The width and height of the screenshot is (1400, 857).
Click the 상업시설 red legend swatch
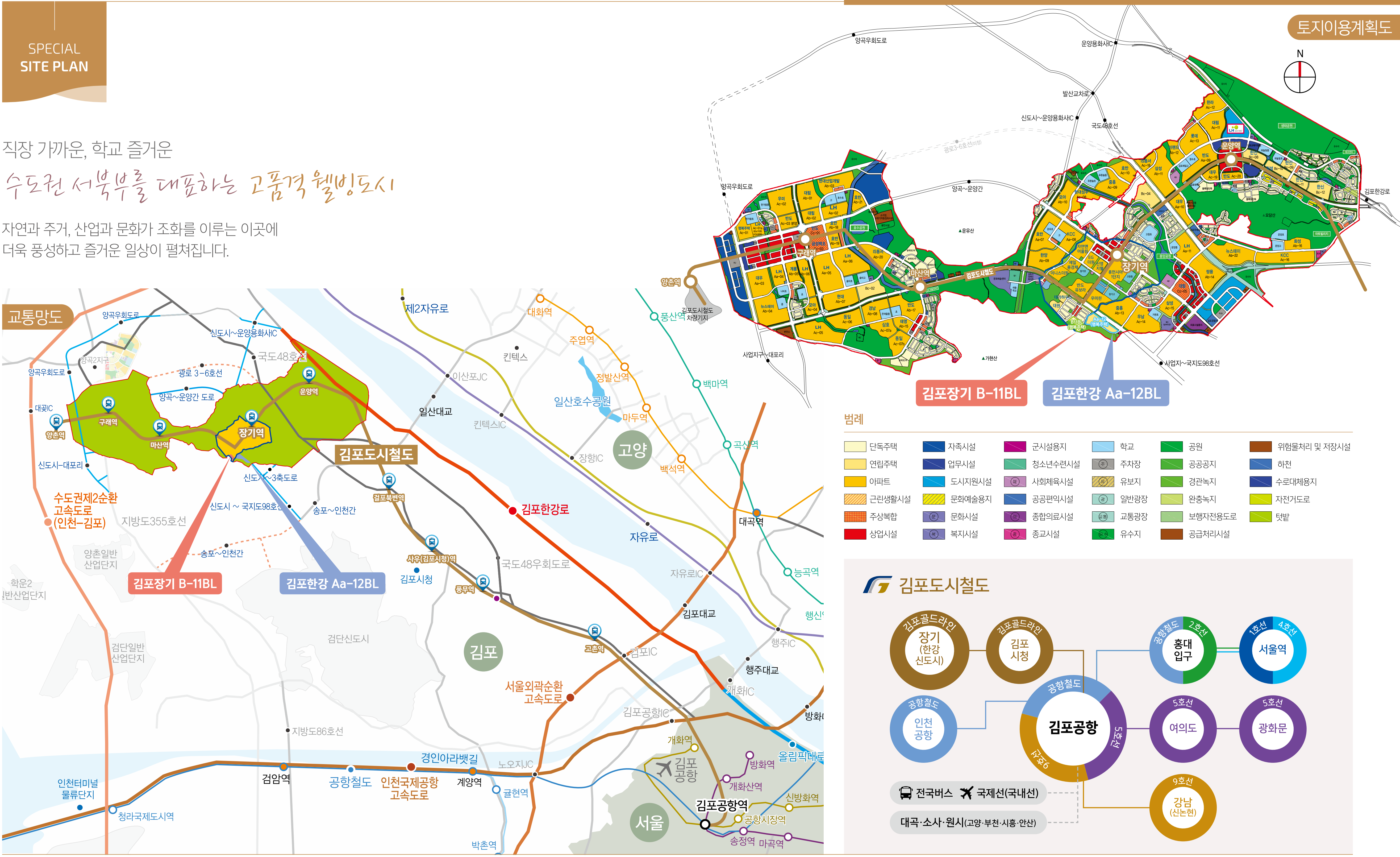pos(855,534)
